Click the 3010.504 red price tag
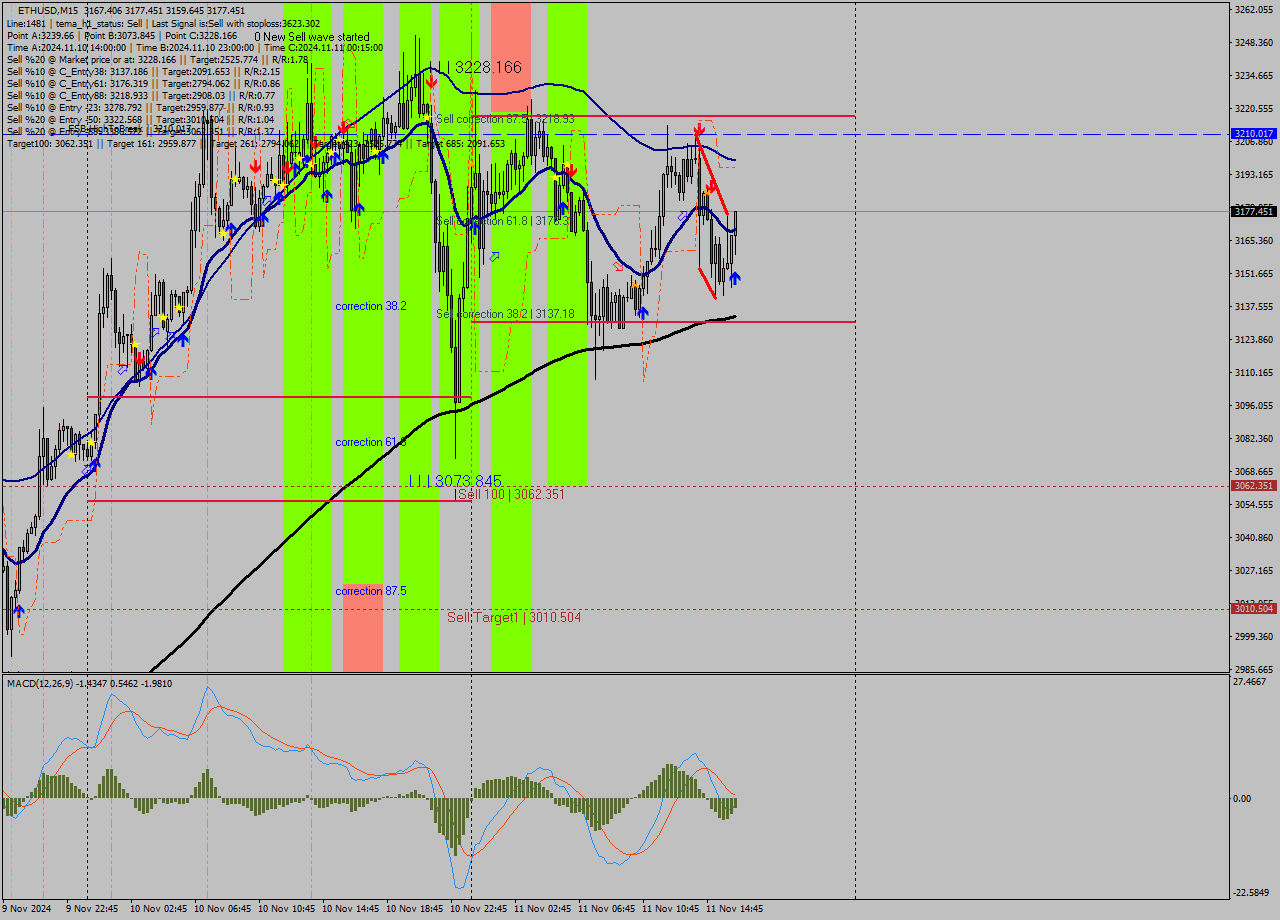 [x=1253, y=608]
